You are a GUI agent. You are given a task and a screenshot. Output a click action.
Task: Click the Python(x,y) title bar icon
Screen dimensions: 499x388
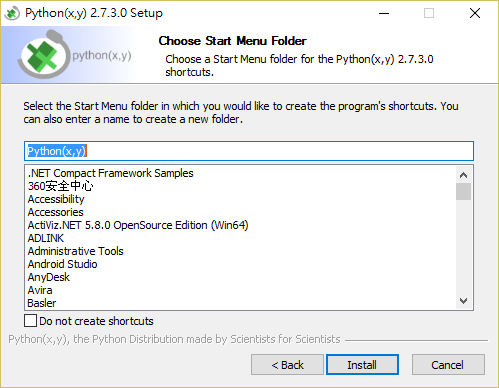(x=12, y=13)
